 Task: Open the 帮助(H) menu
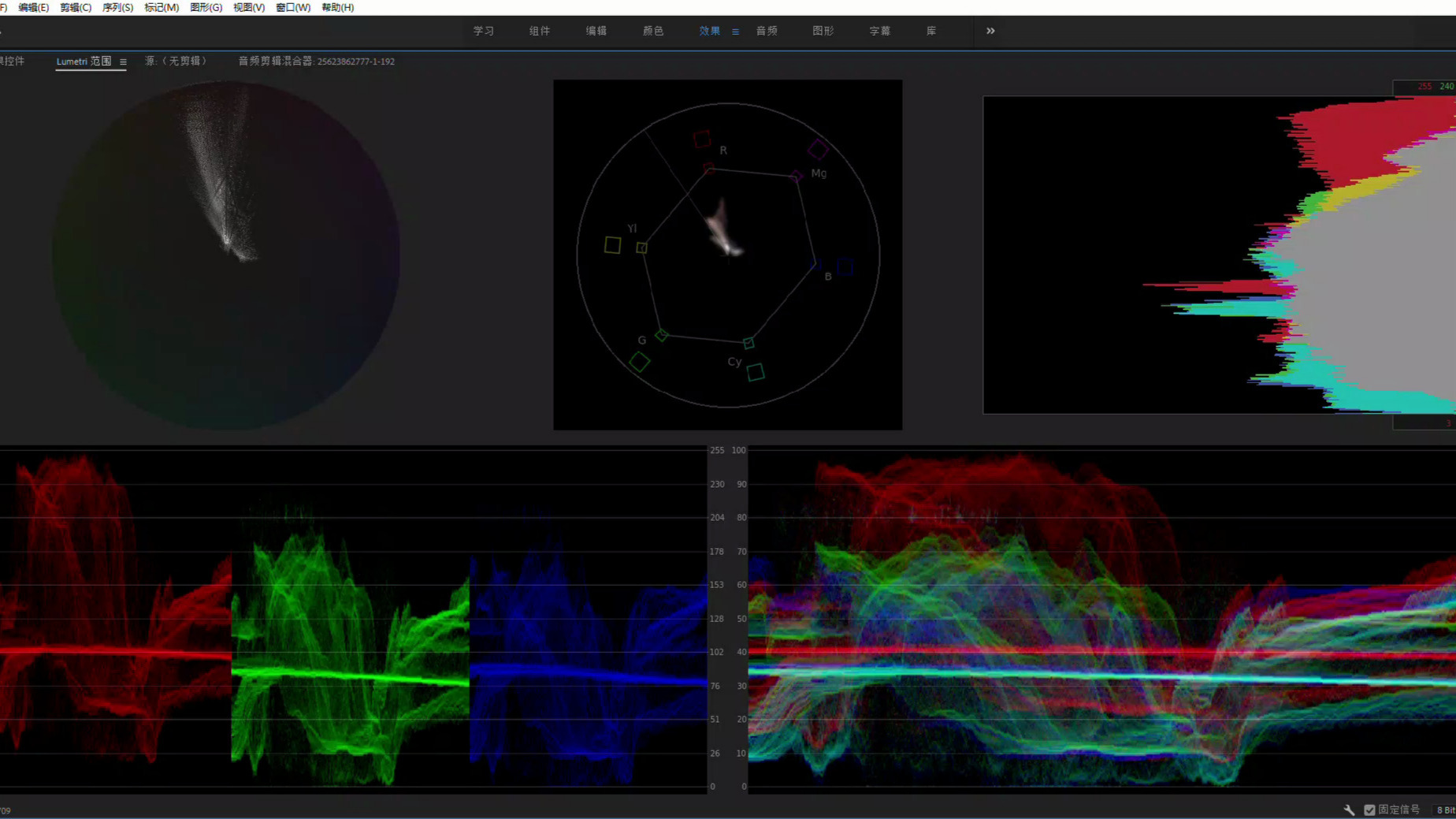(x=337, y=7)
